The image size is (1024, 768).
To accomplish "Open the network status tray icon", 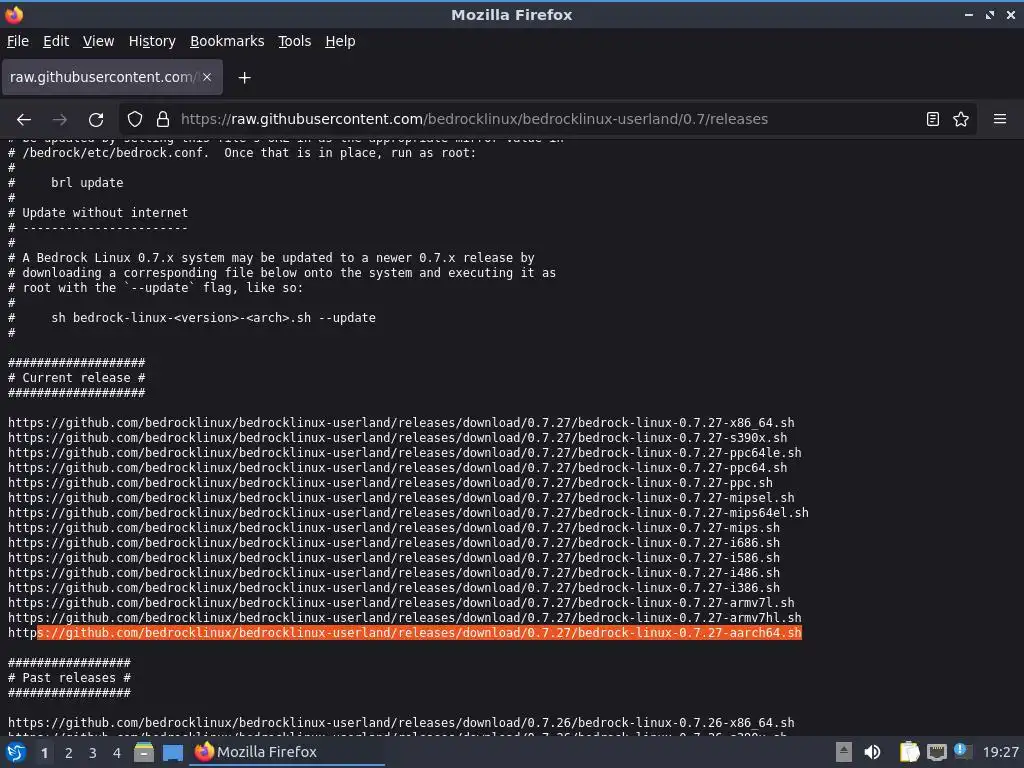I will coord(936,752).
